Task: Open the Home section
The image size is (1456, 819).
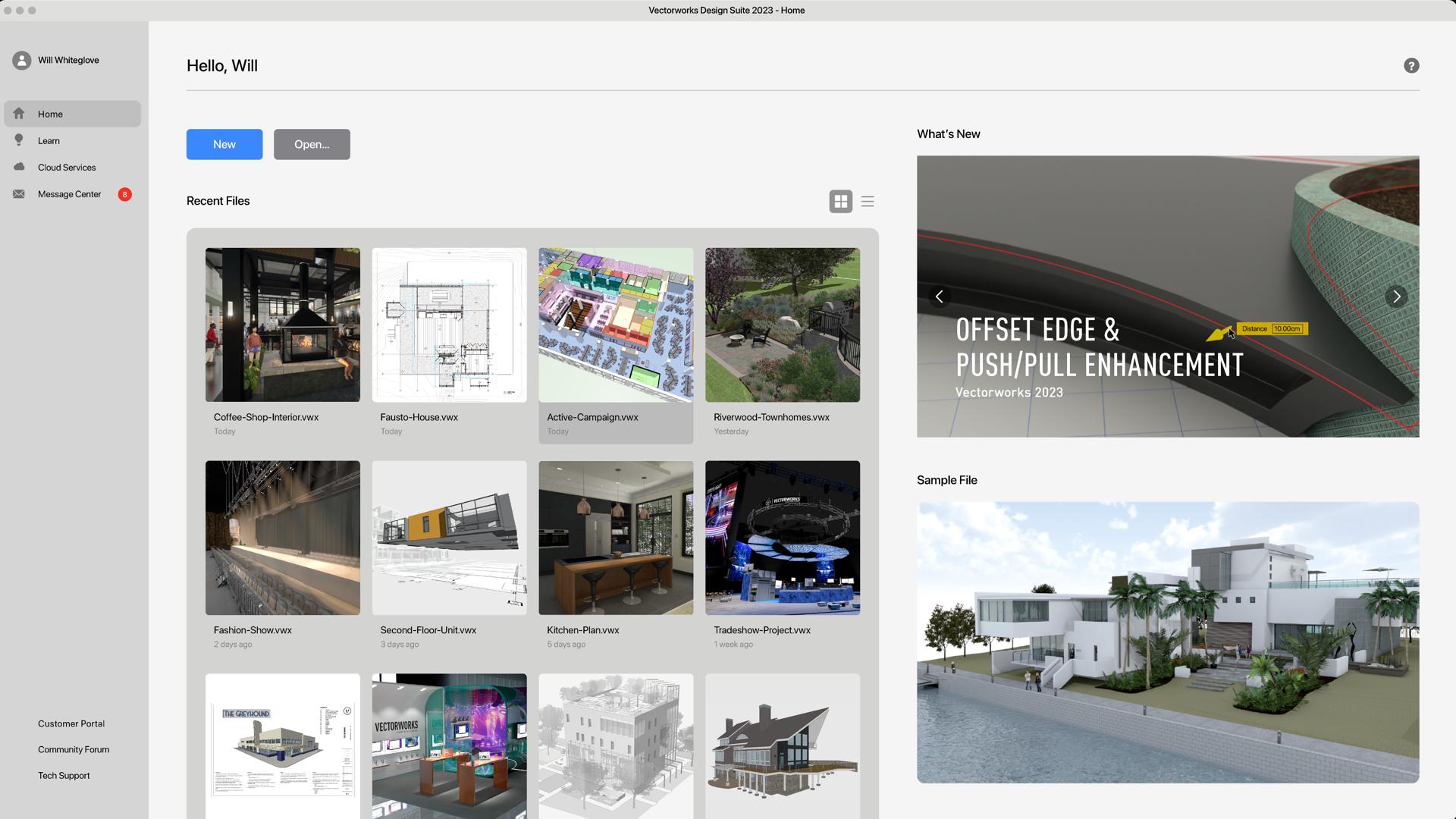Action: [73, 114]
